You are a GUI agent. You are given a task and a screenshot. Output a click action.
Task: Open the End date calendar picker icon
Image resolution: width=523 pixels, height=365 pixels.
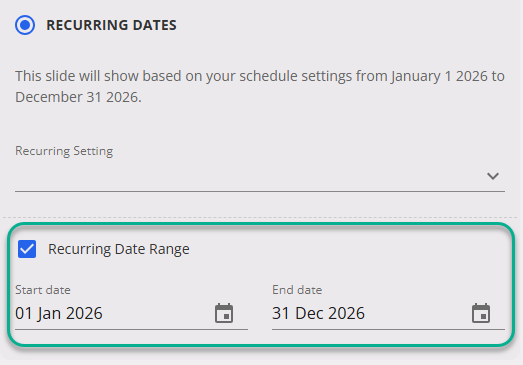(x=481, y=313)
